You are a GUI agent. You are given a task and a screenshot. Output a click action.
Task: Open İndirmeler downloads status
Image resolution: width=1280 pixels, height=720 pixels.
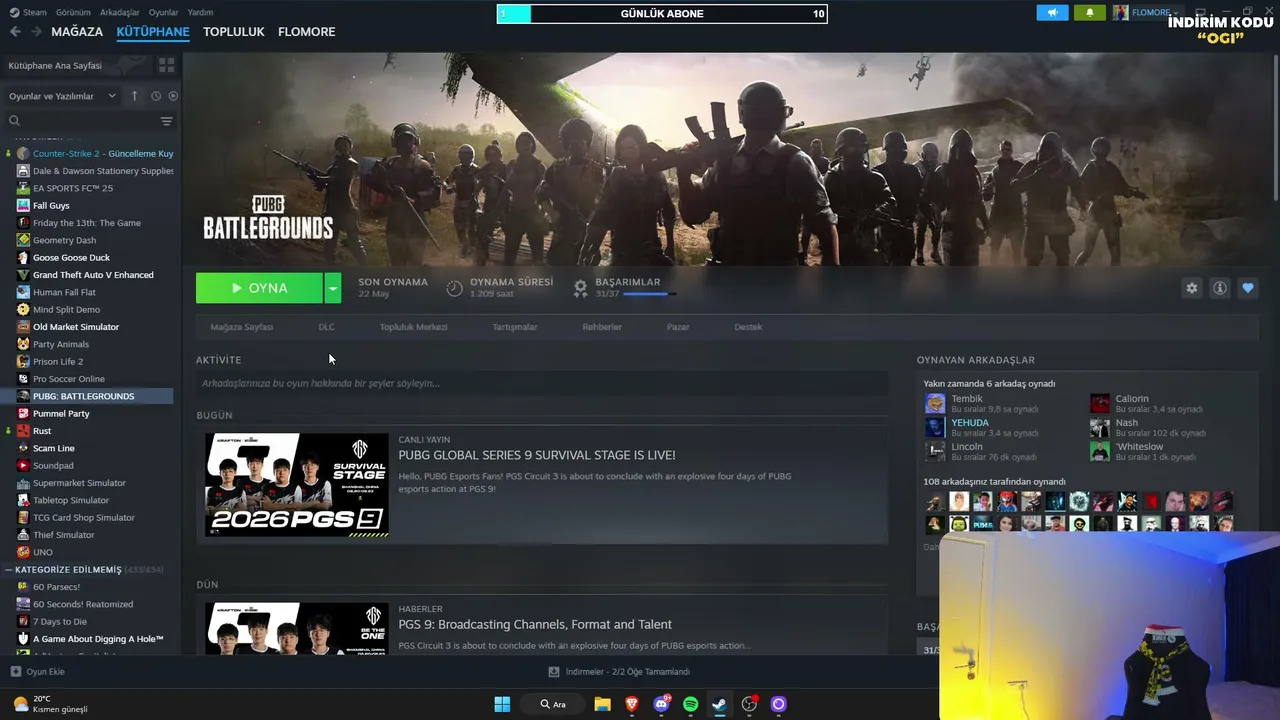[x=619, y=672]
